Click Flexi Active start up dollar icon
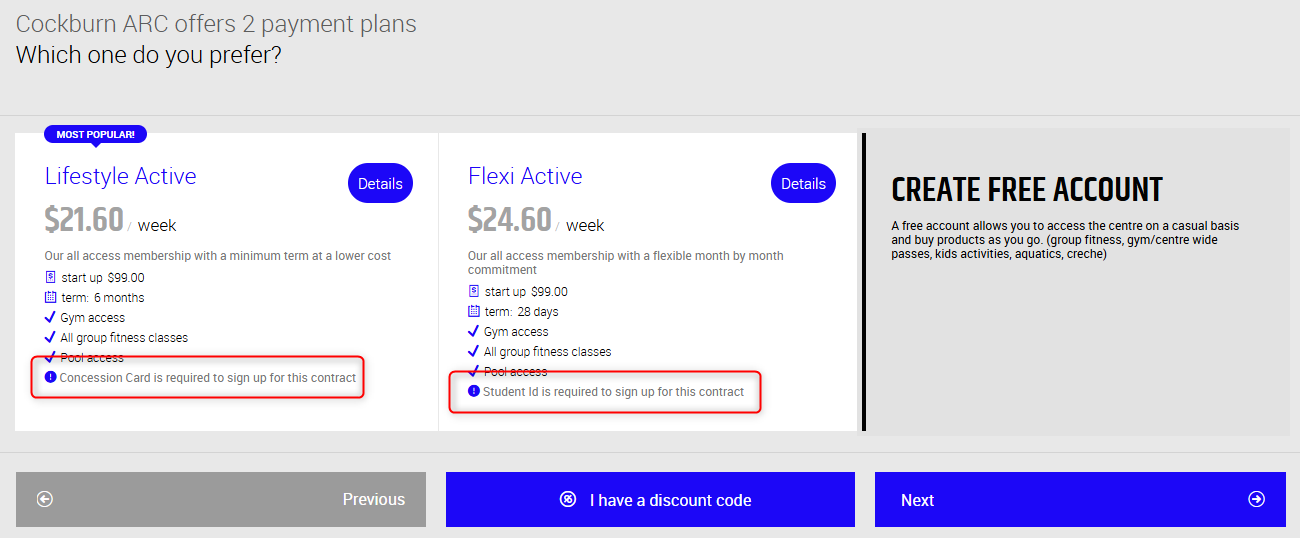 [x=474, y=291]
